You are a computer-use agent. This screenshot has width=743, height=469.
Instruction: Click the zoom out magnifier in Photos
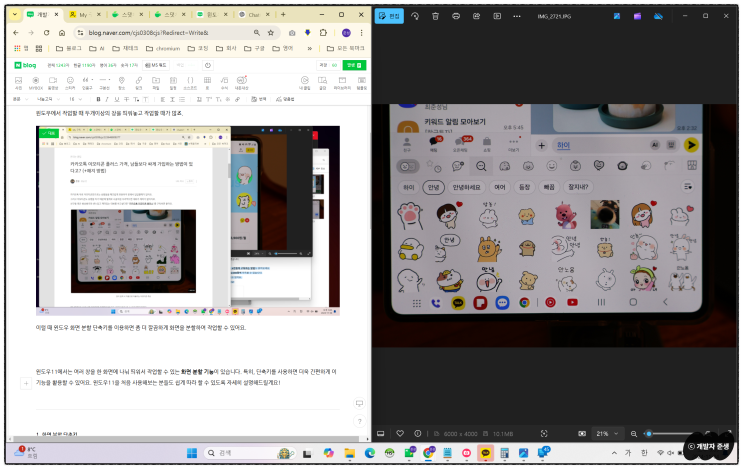(x=634, y=433)
